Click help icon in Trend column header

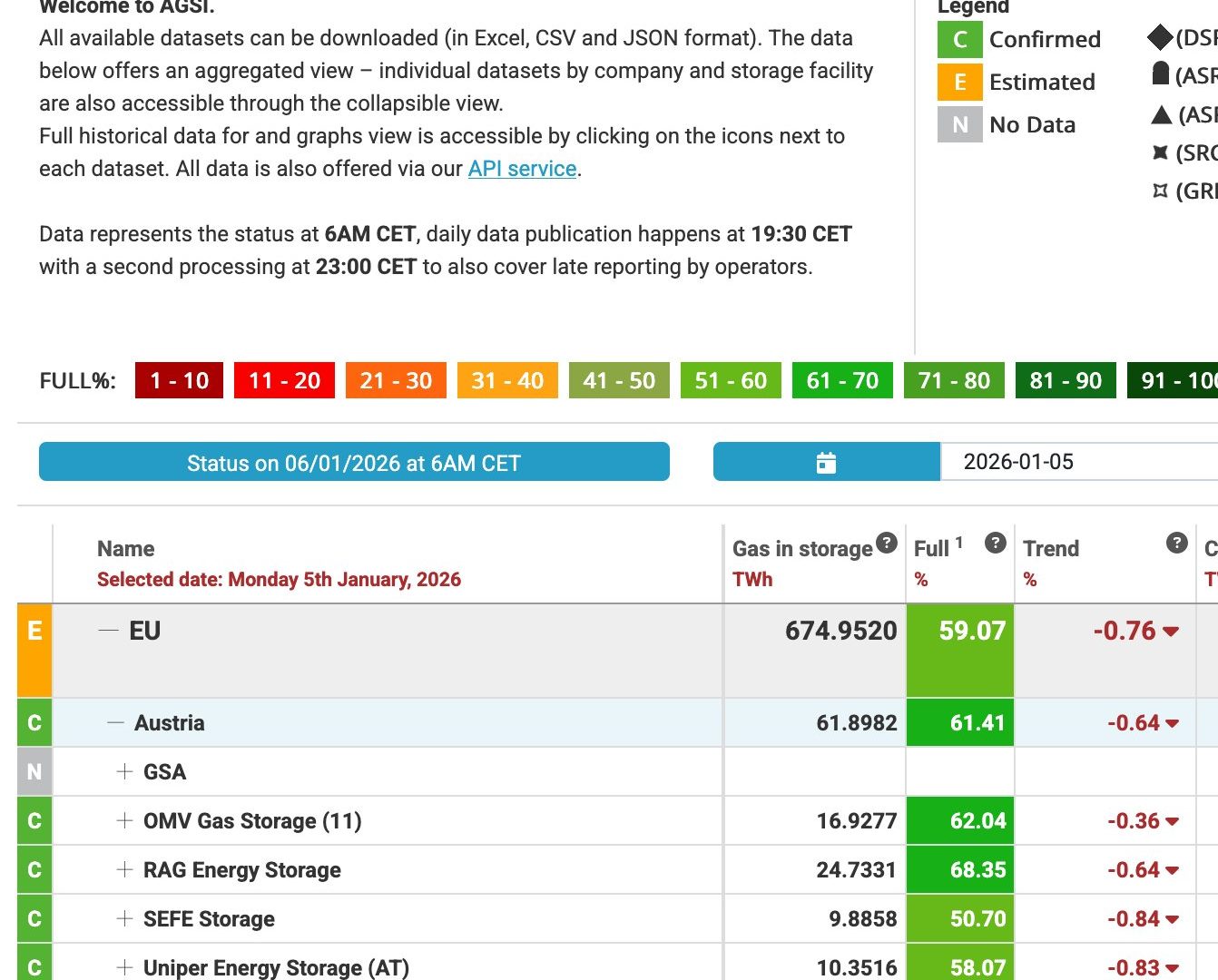1176,543
